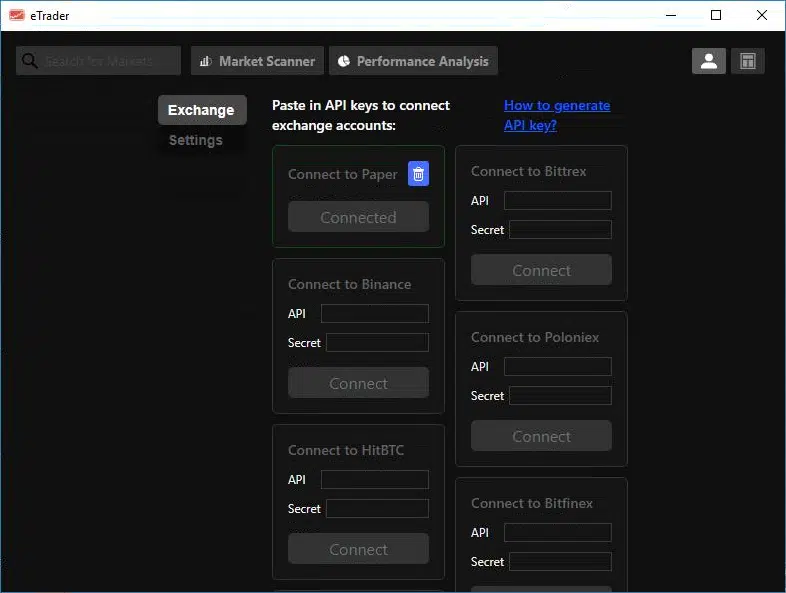
Task: Open the calculator panel icon
Action: [747, 61]
